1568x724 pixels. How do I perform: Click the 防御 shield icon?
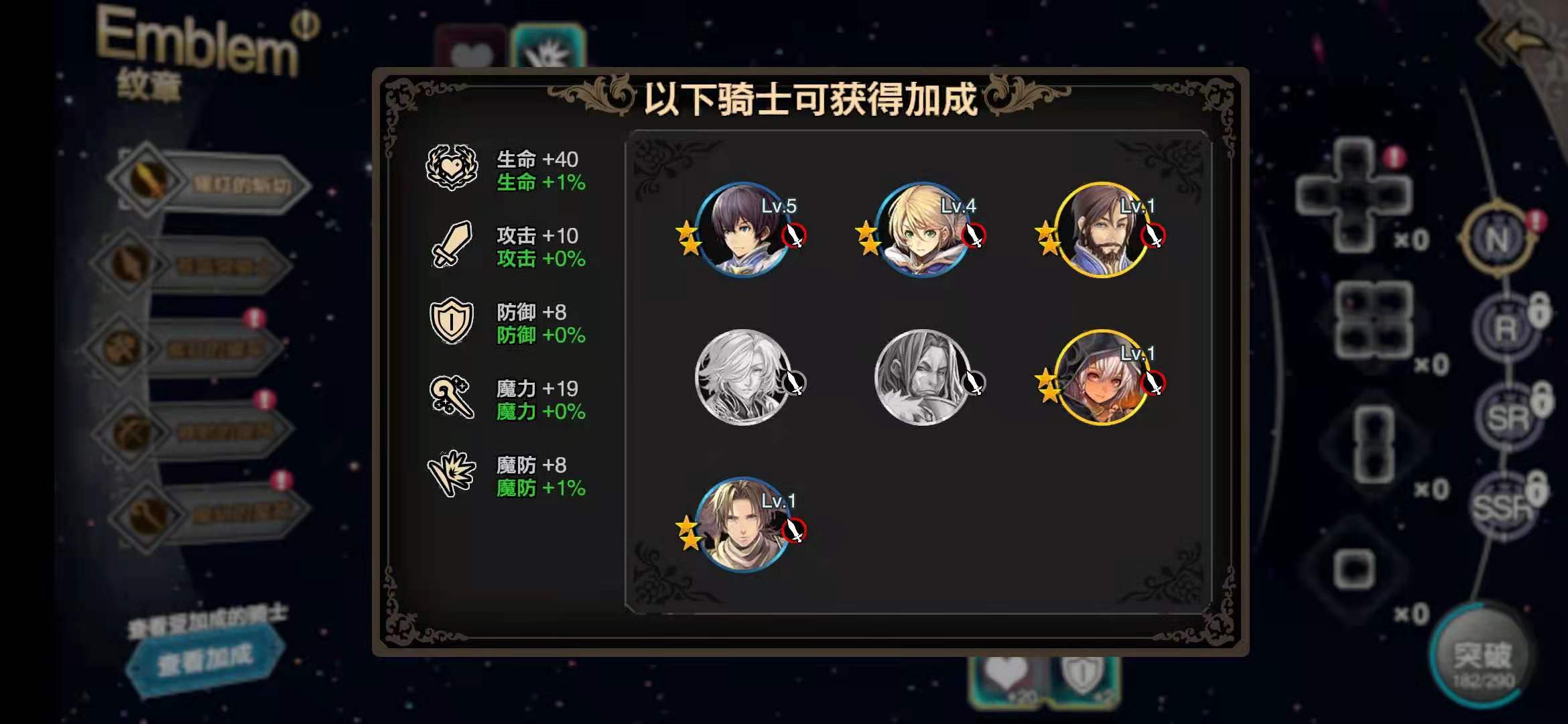(x=452, y=320)
